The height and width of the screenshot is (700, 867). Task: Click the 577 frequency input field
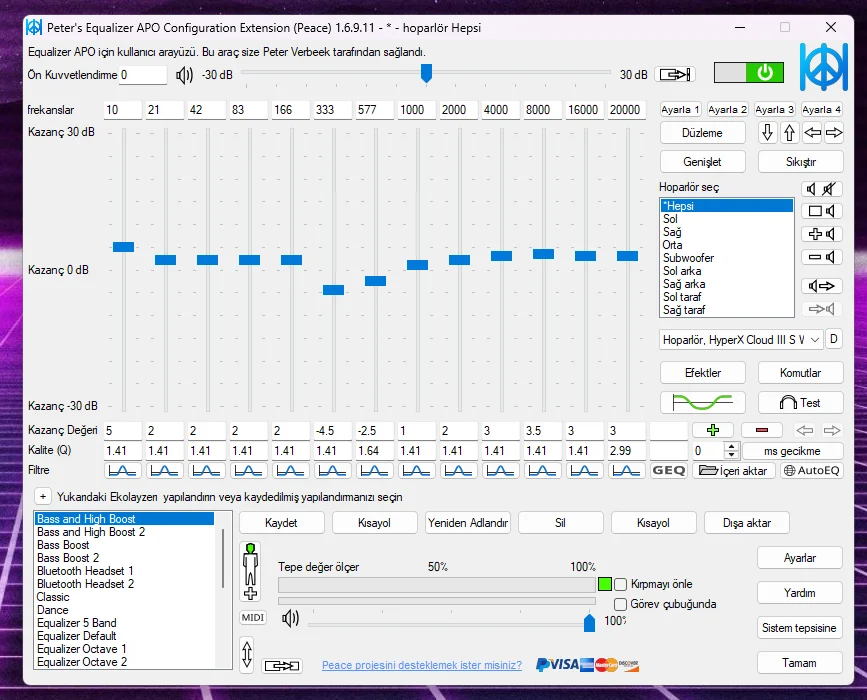[374, 109]
